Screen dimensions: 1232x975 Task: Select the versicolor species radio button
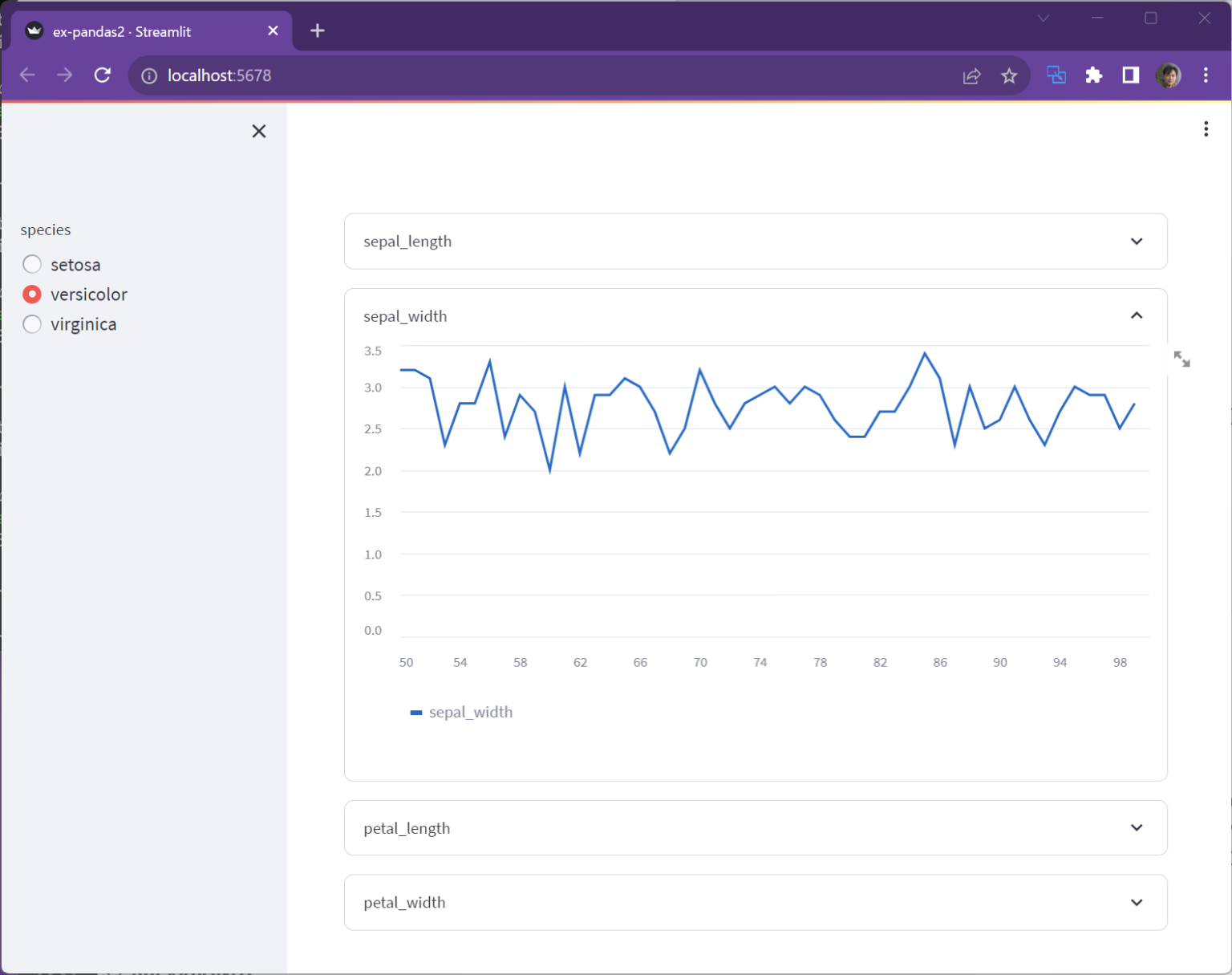tap(32, 294)
